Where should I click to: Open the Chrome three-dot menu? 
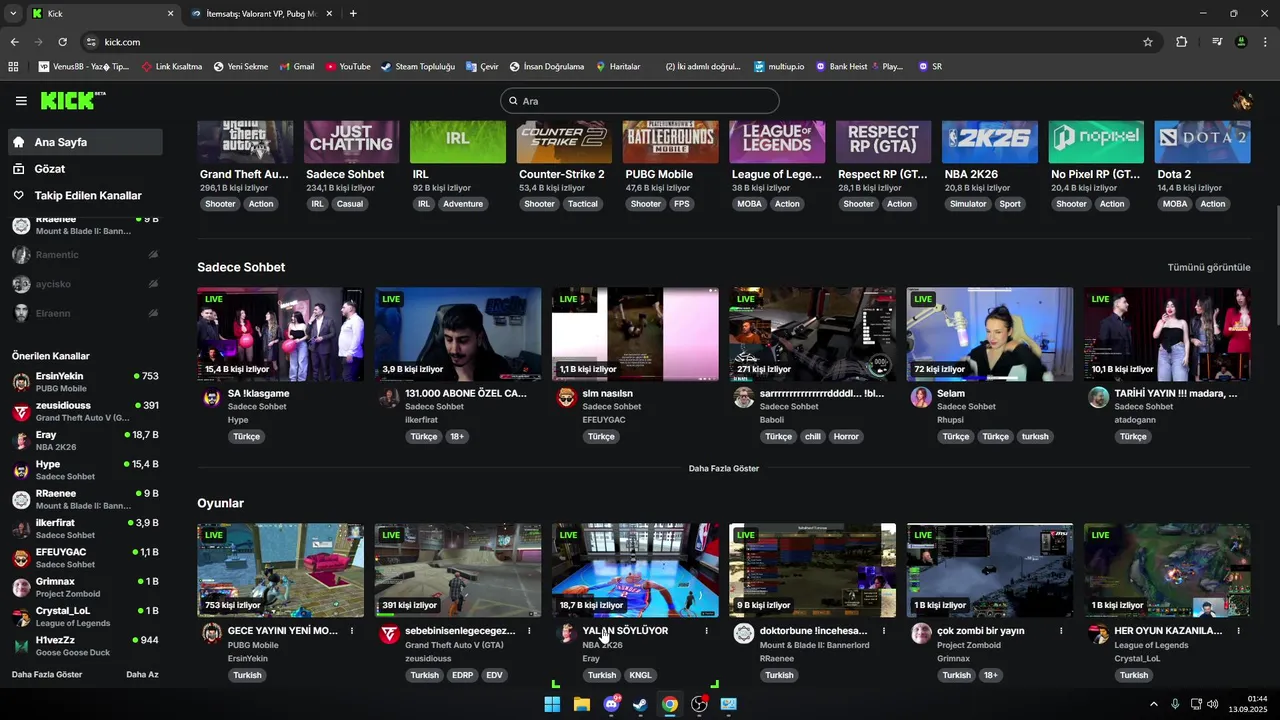click(x=1266, y=42)
